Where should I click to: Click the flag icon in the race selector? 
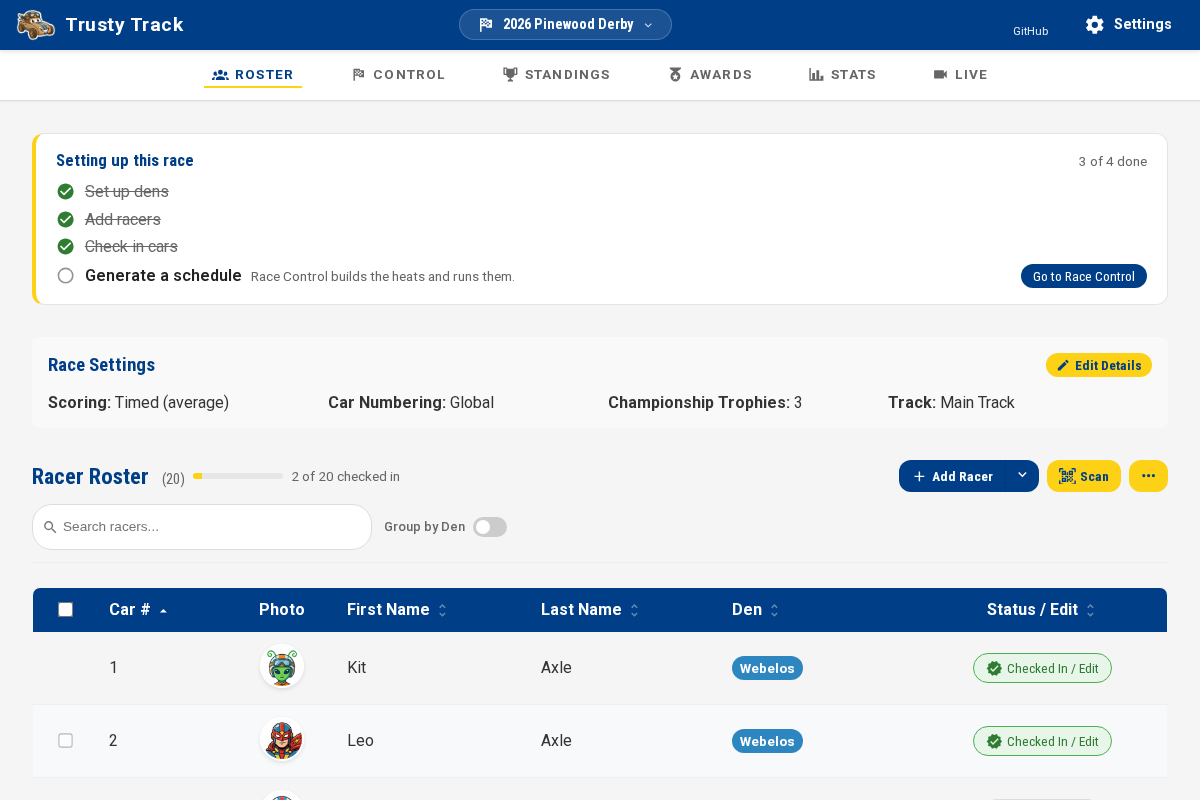pos(486,25)
